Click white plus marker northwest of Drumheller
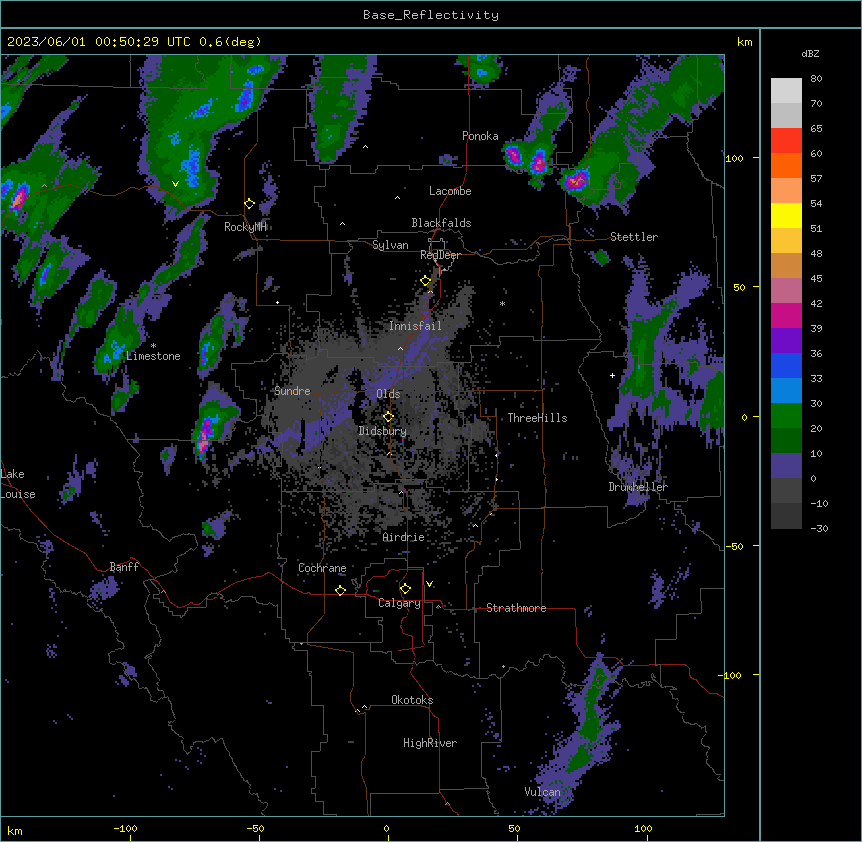862x842 pixels. pyautogui.click(x=612, y=375)
